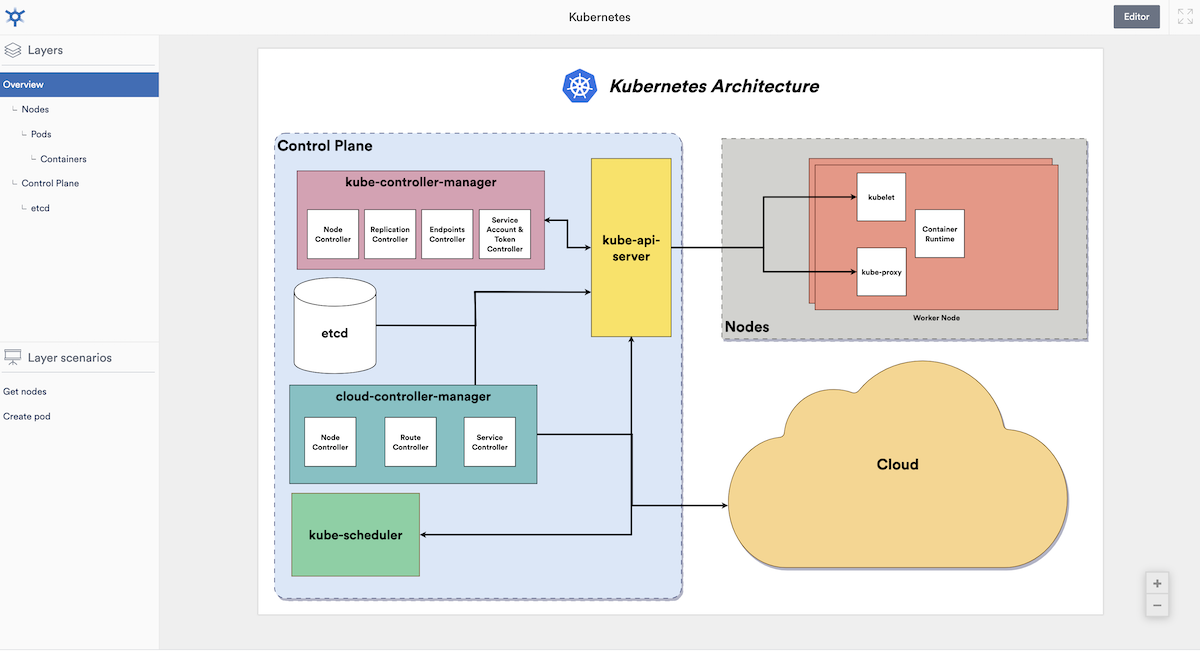This screenshot has width=1200, height=651.
Task: Click the Layers panel icon
Action: click(13, 49)
